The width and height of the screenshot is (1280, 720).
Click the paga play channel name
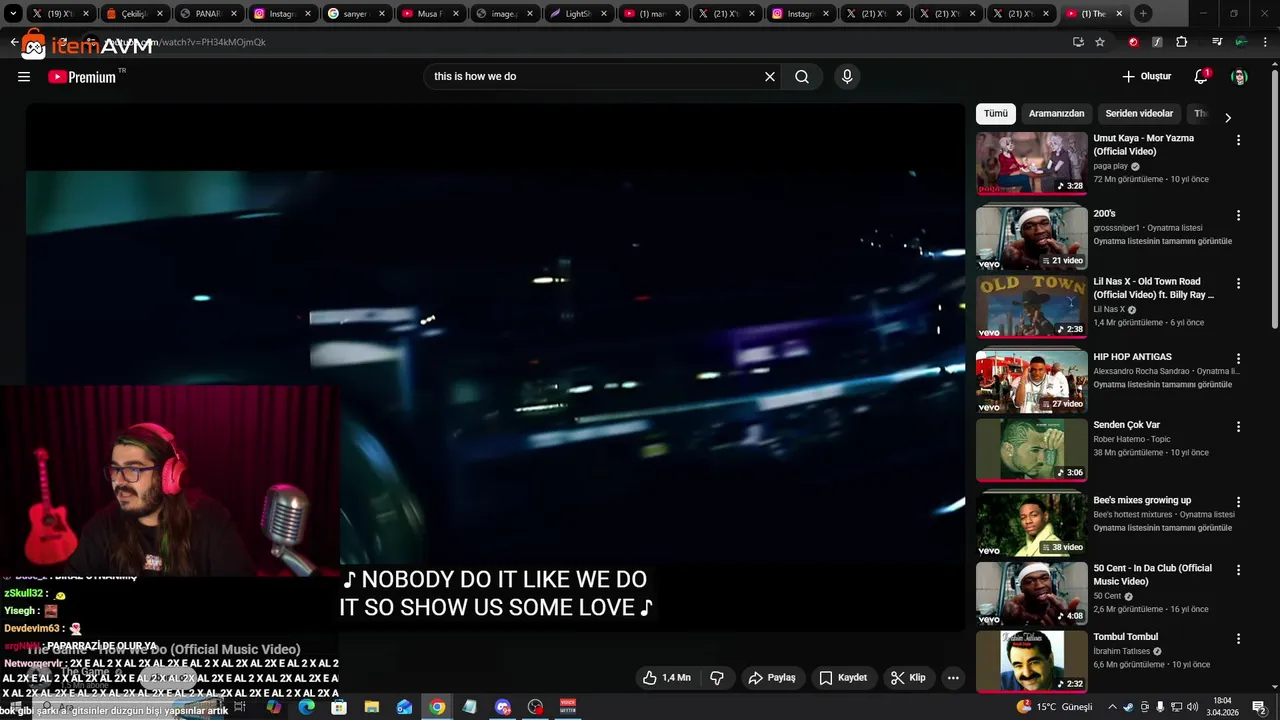1110,166
